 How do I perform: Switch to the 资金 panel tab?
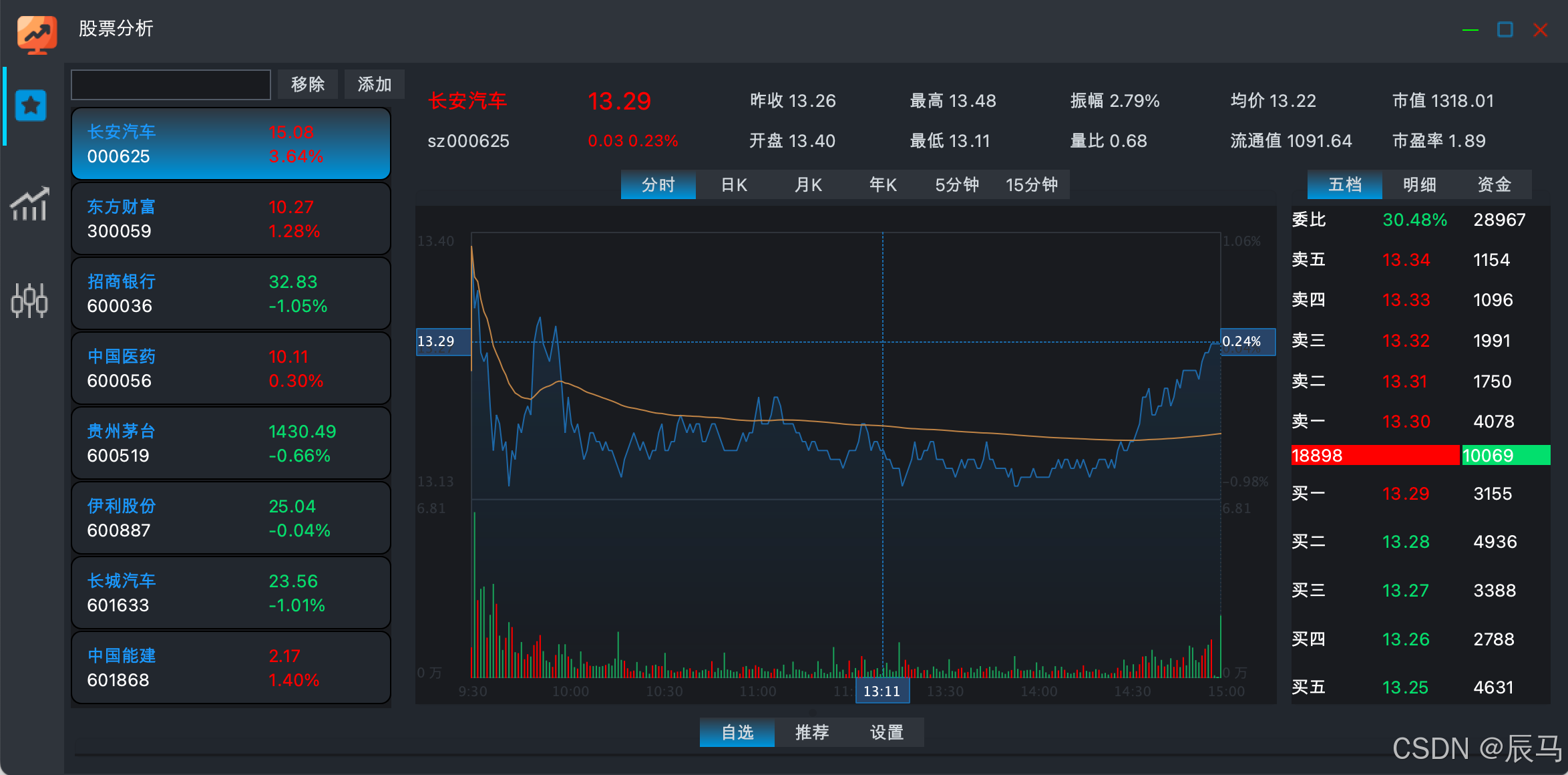click(x=1495, y=185)
